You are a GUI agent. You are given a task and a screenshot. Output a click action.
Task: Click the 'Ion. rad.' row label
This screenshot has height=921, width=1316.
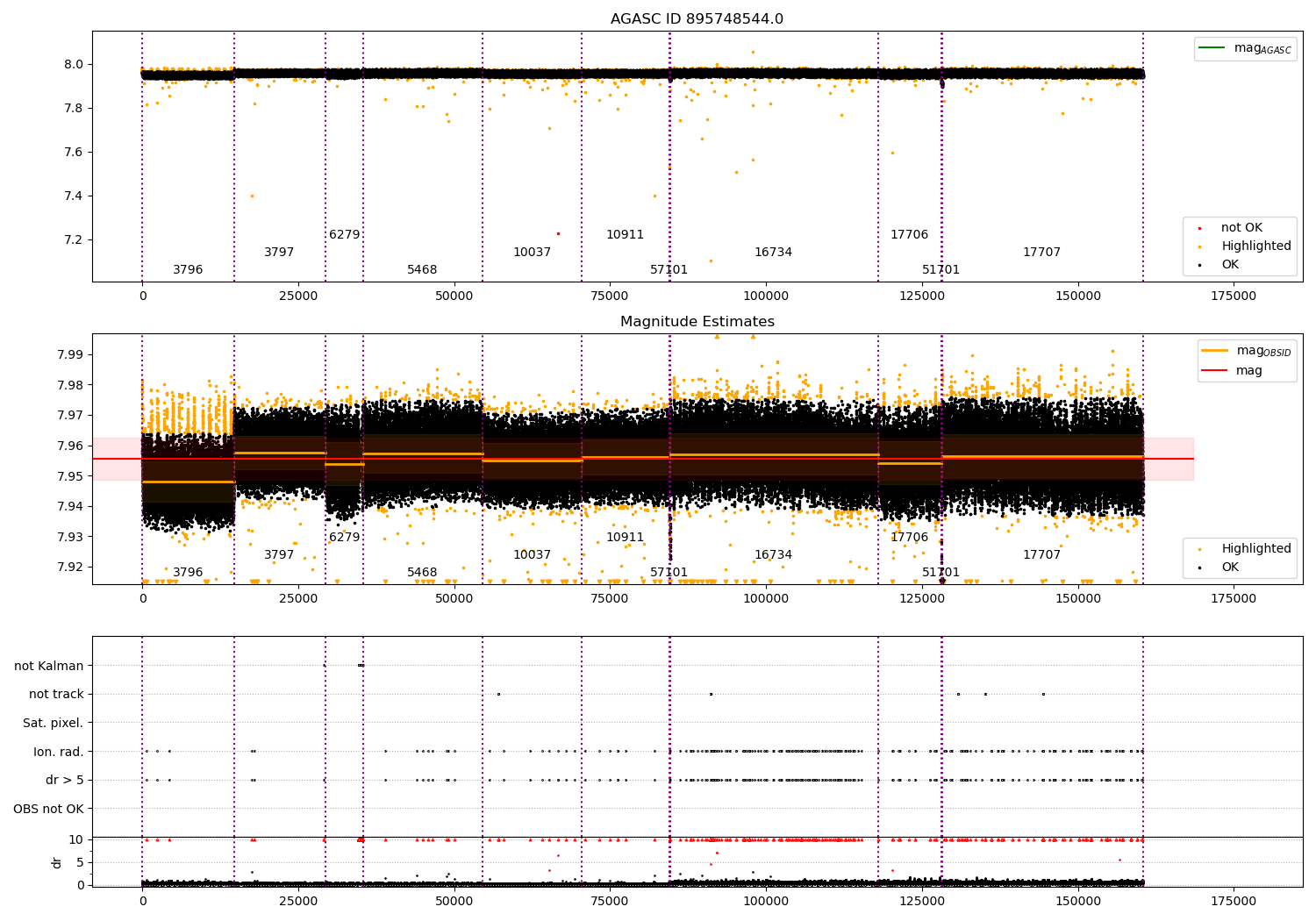point(59,752)
